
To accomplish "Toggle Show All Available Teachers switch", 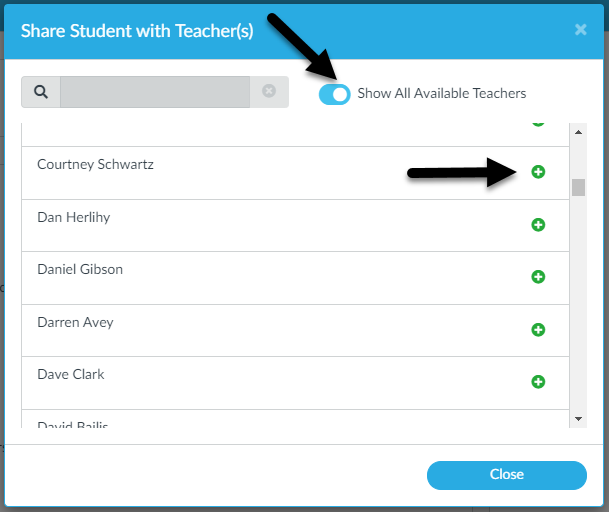I will coord(334,94).
